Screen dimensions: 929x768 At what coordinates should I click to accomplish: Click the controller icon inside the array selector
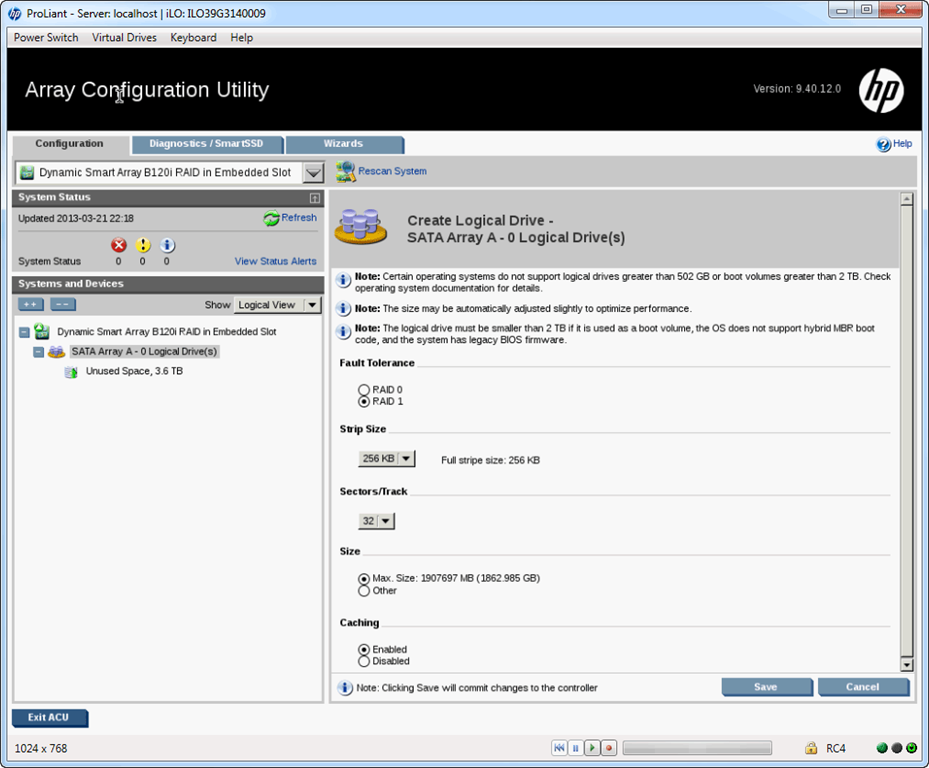point(27,172)
